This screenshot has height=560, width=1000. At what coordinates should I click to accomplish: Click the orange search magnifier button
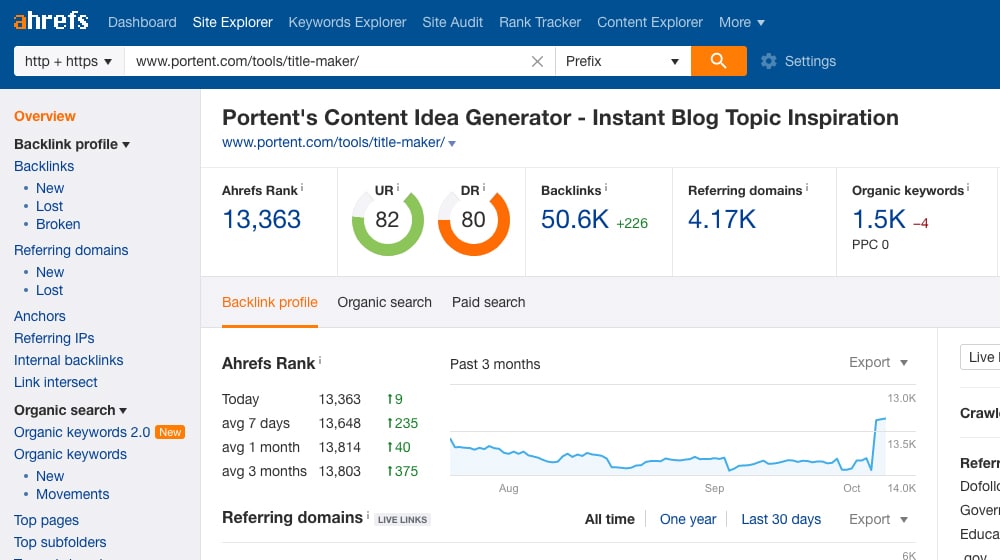719,61
